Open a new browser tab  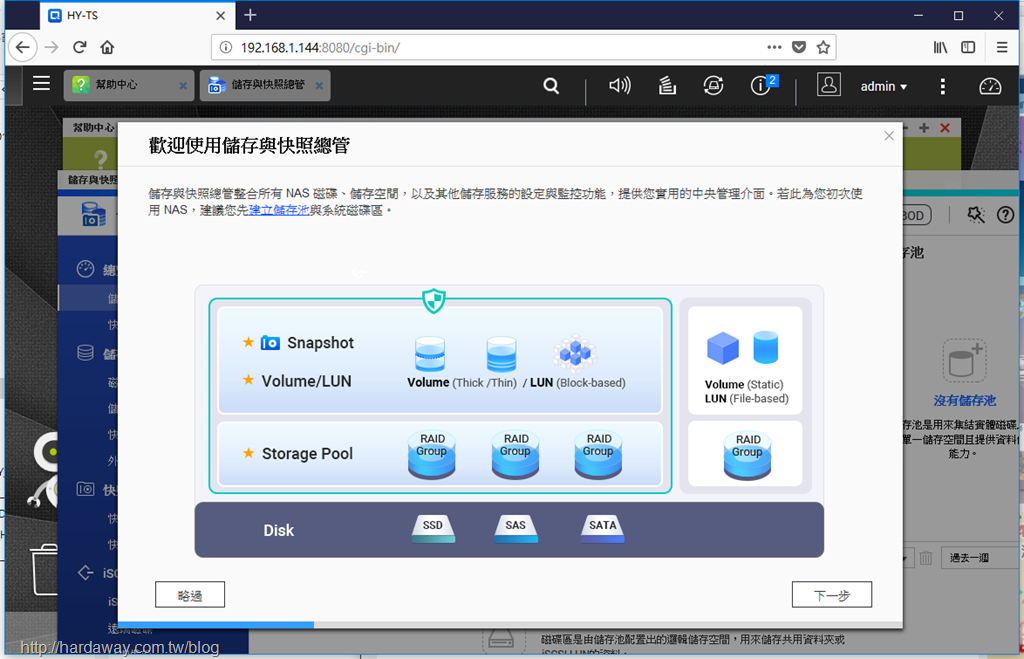point(250,15)
